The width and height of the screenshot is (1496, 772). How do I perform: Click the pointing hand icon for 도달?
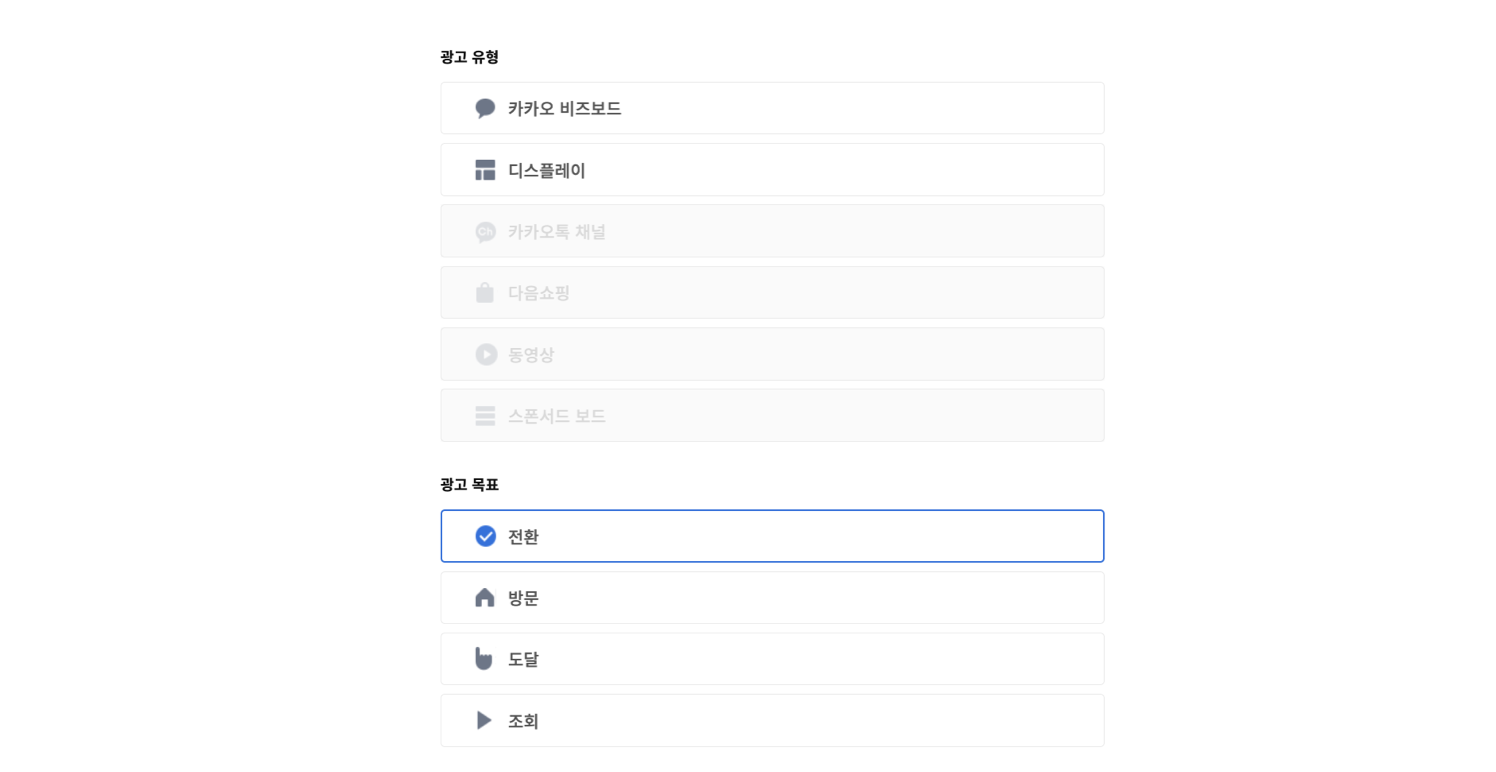(x=484, y=658)
